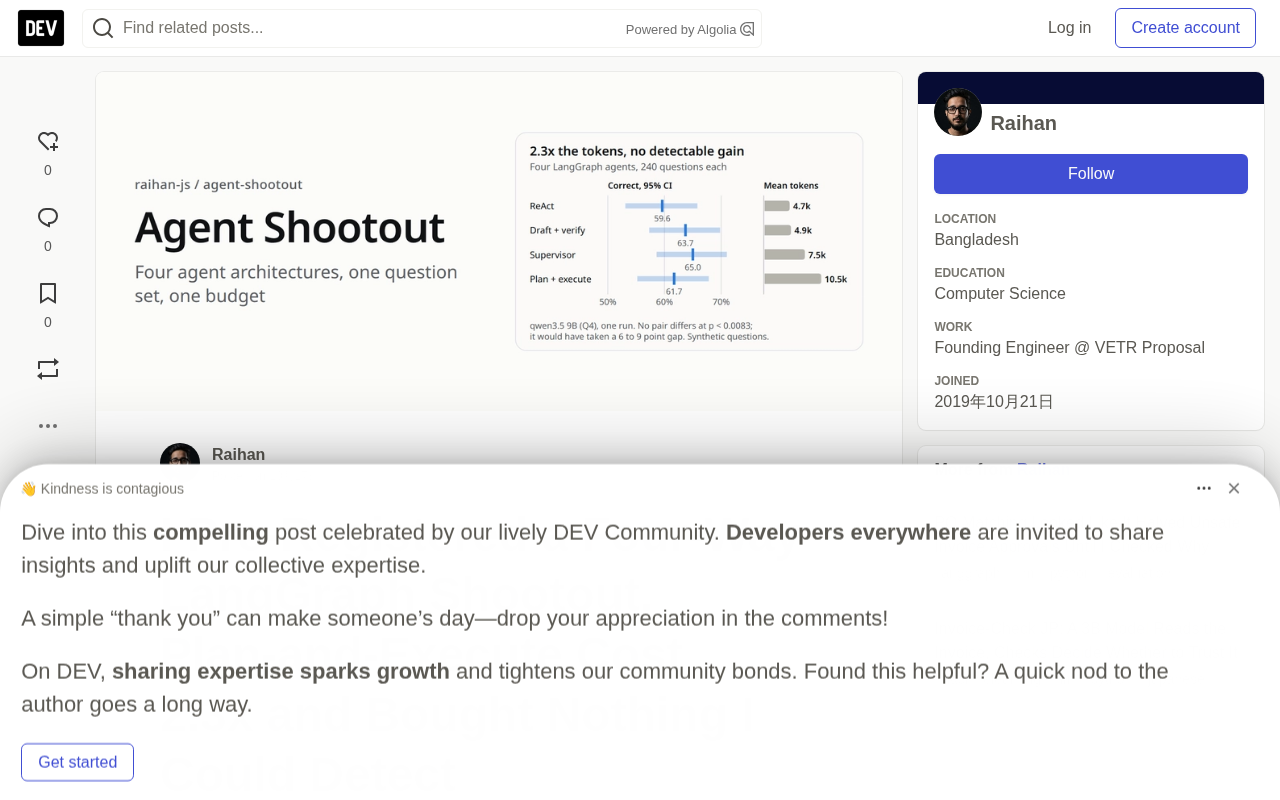Click the author avatar under the cover image

[180, 454]
